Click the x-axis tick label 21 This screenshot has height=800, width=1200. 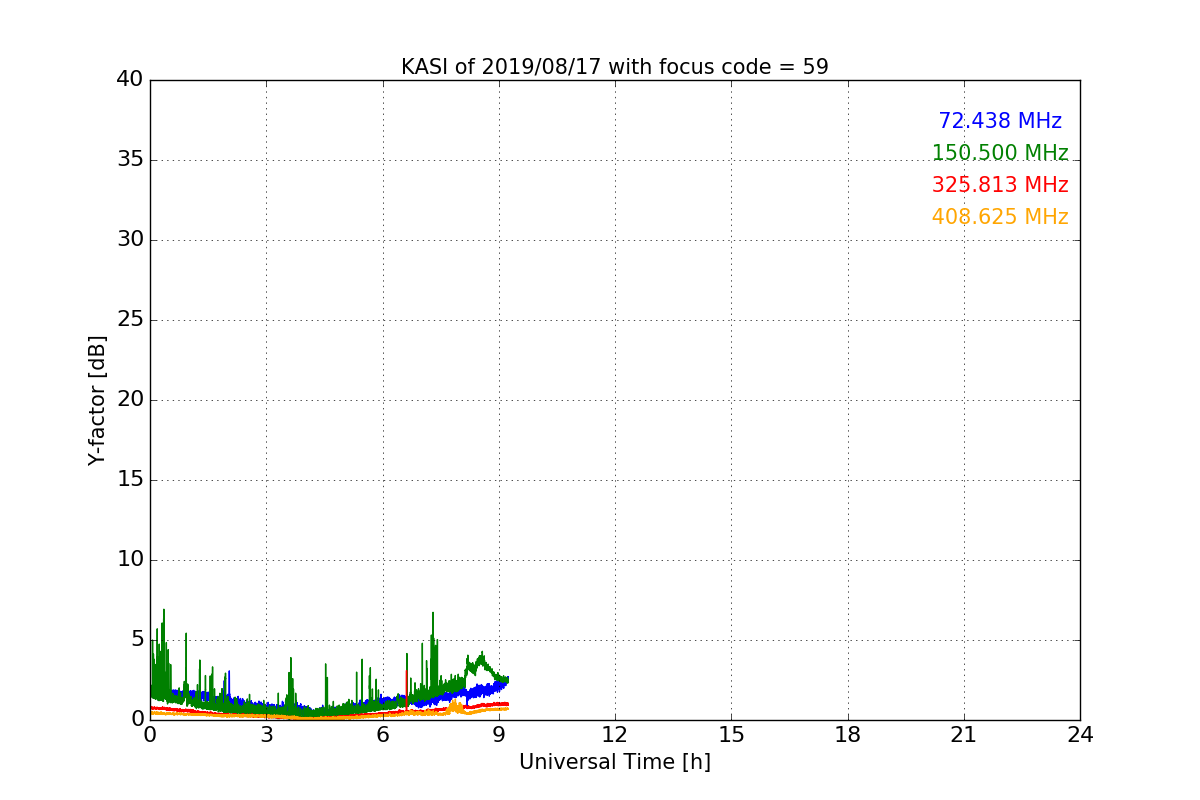[964, 734]
